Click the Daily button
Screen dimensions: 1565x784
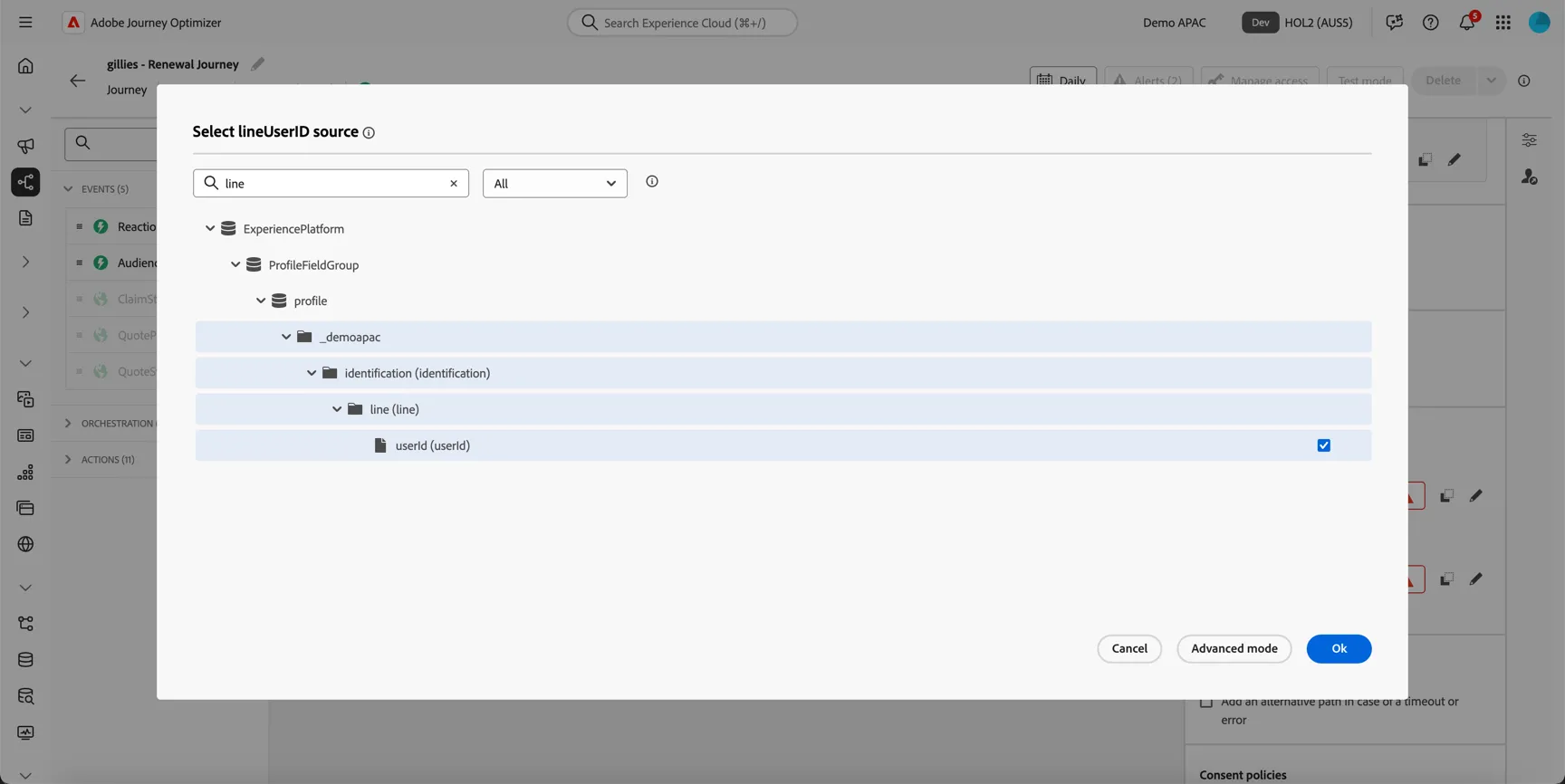(1063, 80)
